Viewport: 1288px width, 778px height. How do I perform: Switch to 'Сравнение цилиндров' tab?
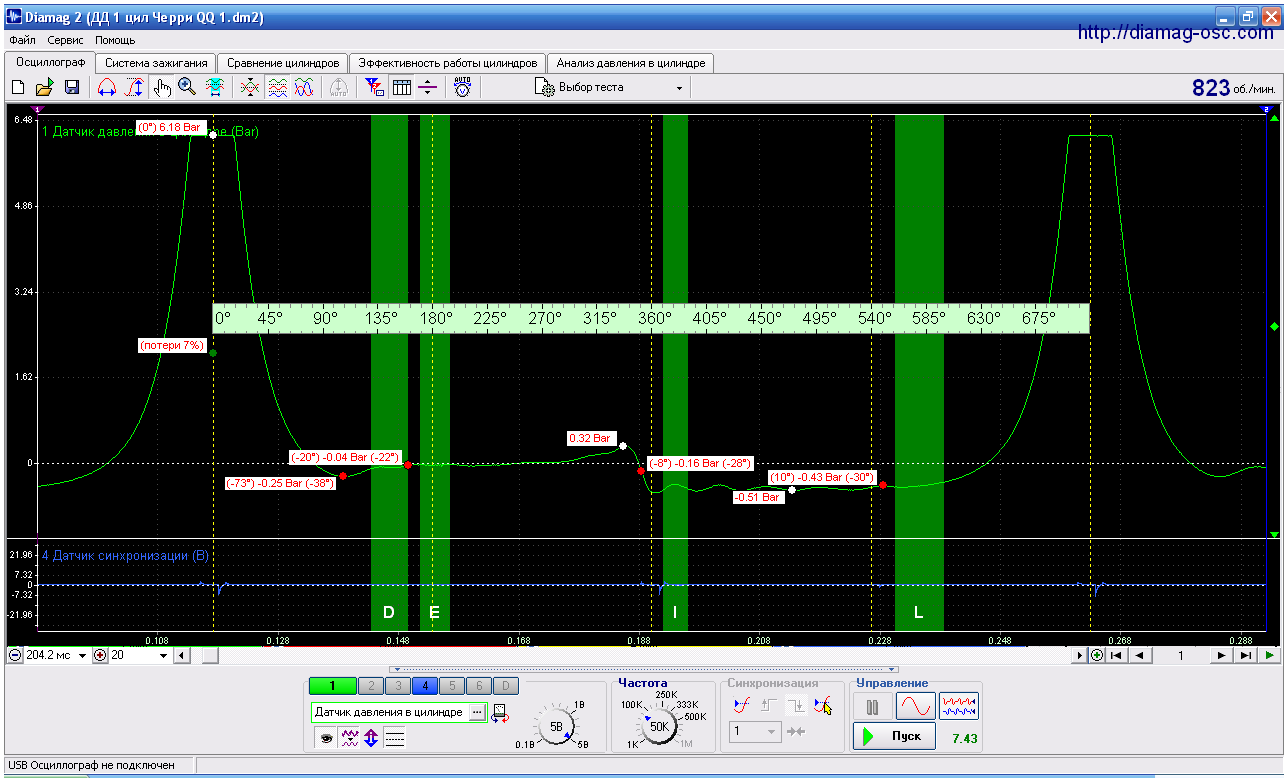click(x=283, y=63)
